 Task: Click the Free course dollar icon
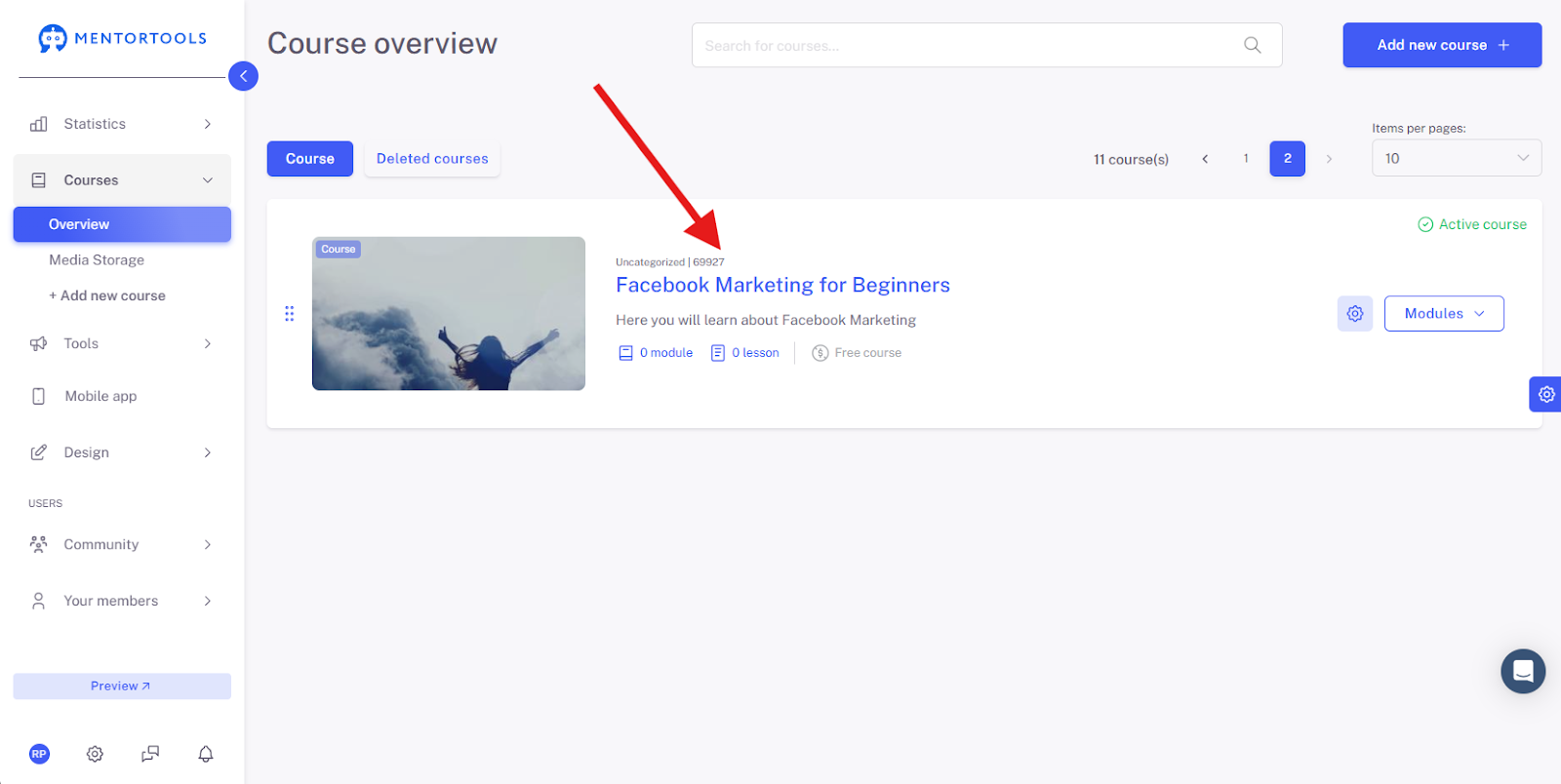tap(821, 353)
